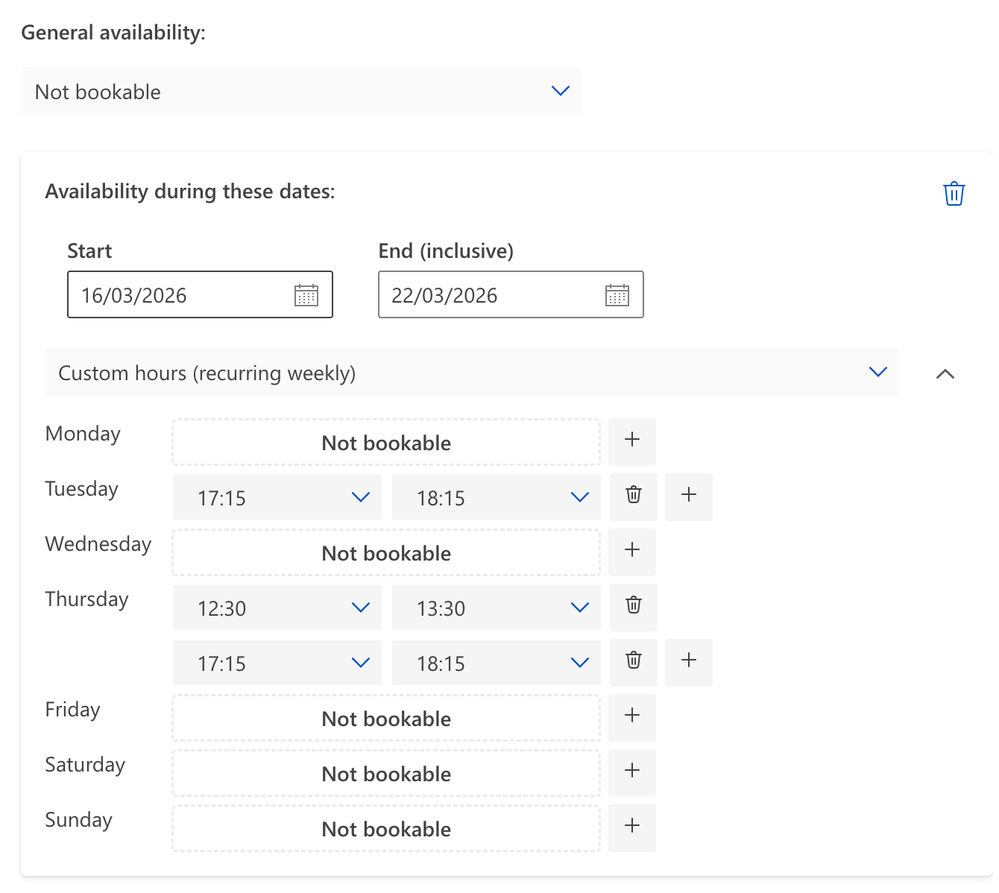The height and width of the screenshot is (893, 999).
Task: Delete the availability date range block
Action: point(953,193)
